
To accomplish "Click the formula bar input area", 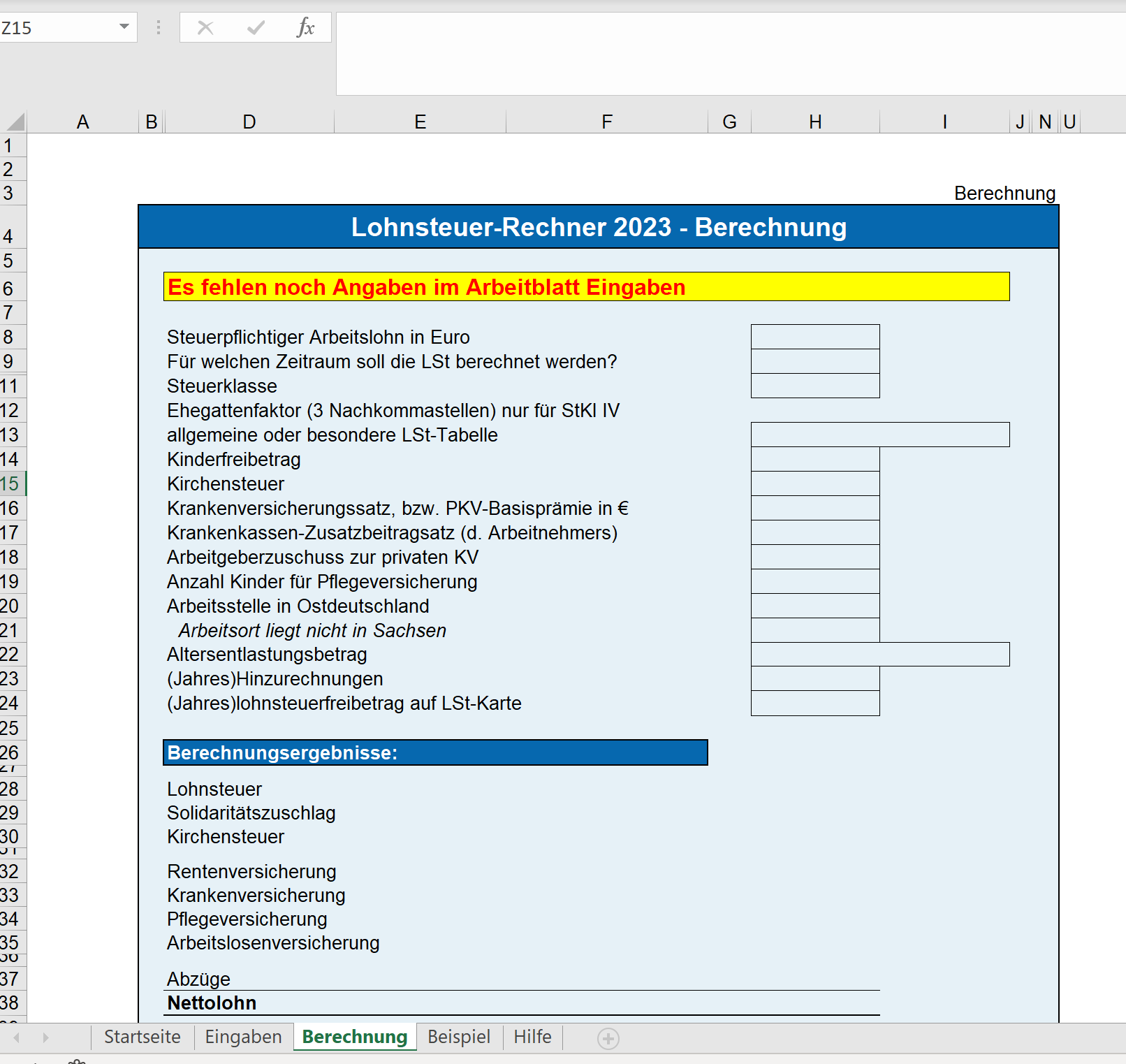I will click(x=731, y=53).
